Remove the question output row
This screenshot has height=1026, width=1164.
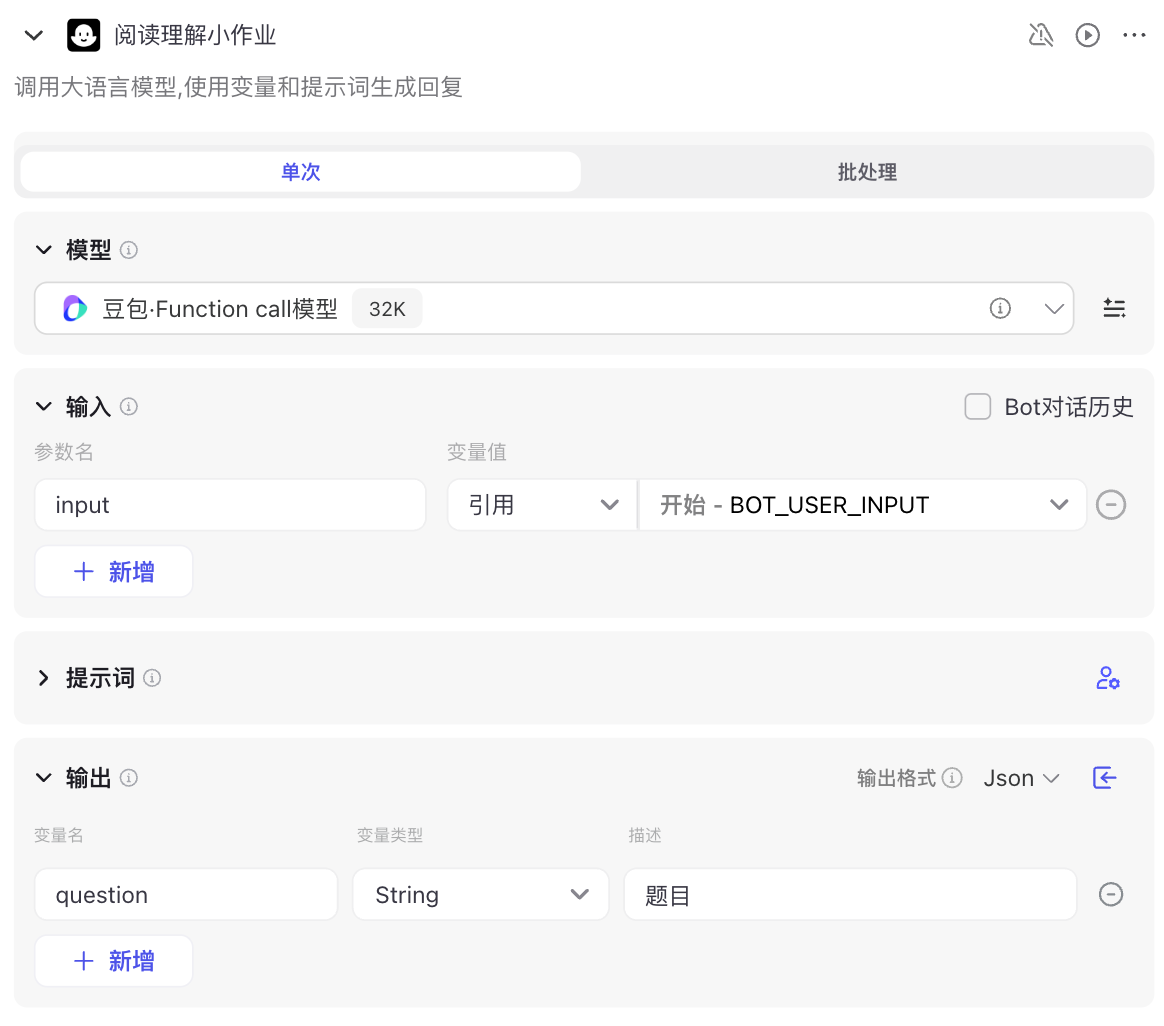(1111, 895)
